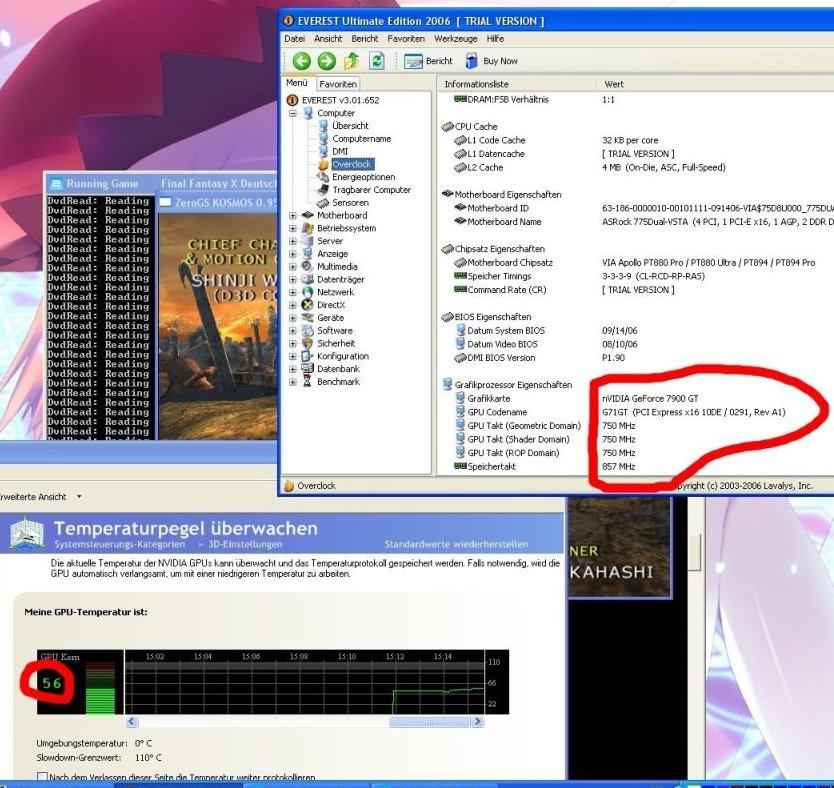Click the green Forward arrow in EVEREST

(x=327, y=61)
